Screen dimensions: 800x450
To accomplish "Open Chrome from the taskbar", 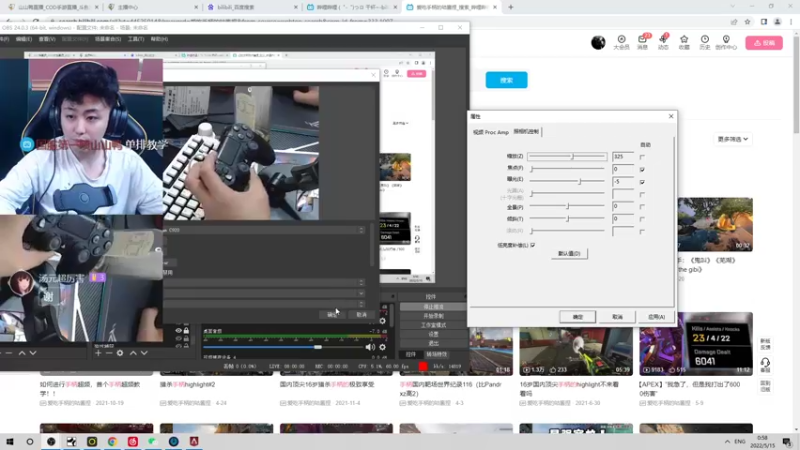I will [112, 441].
